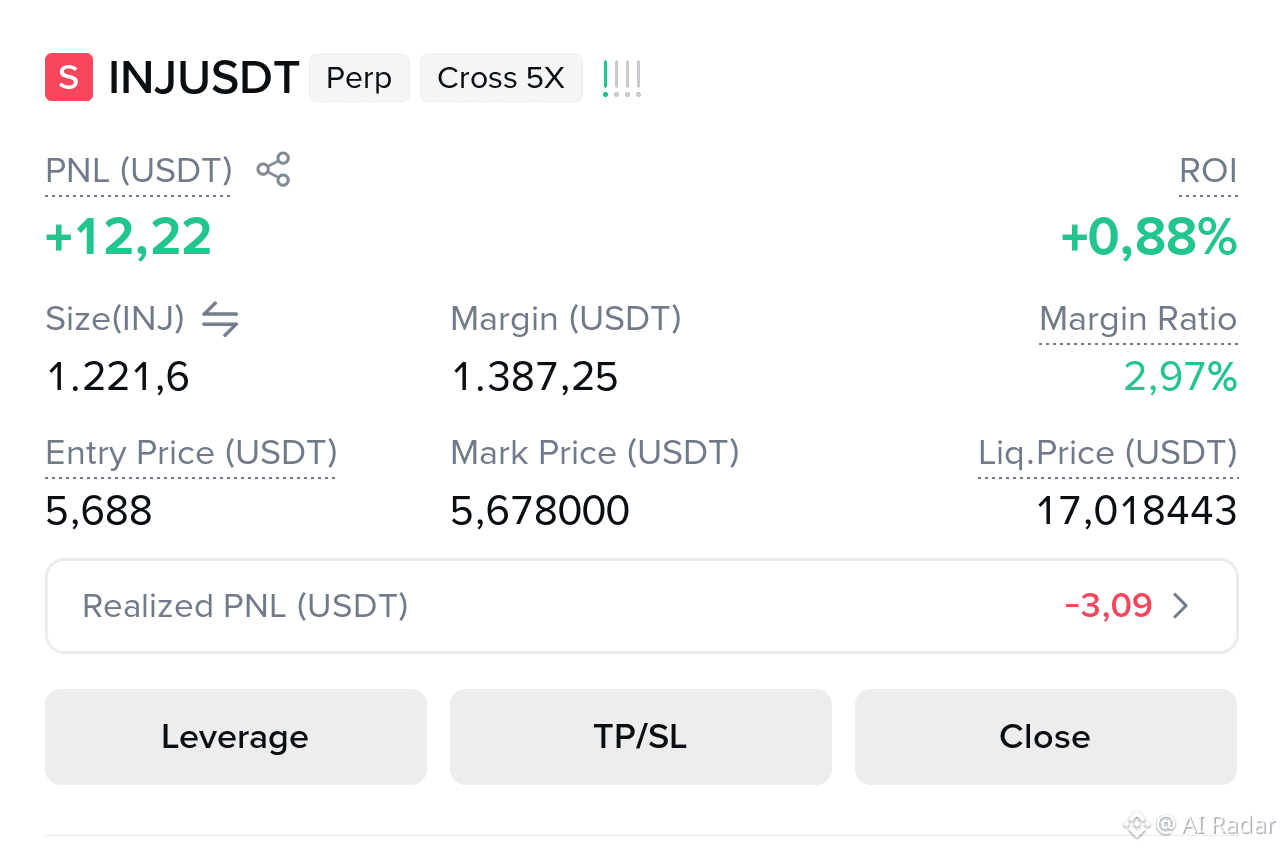The image size is (1284, 850).
Task: Click the ROI underlined label
Action: [x=1208, y=171]
